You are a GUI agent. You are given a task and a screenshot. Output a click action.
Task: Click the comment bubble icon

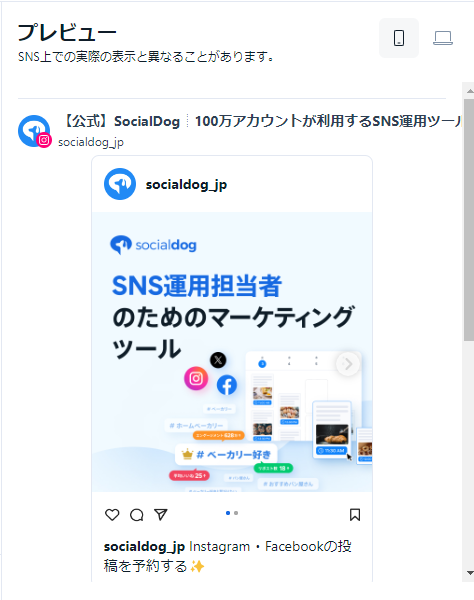pos(137,515)
